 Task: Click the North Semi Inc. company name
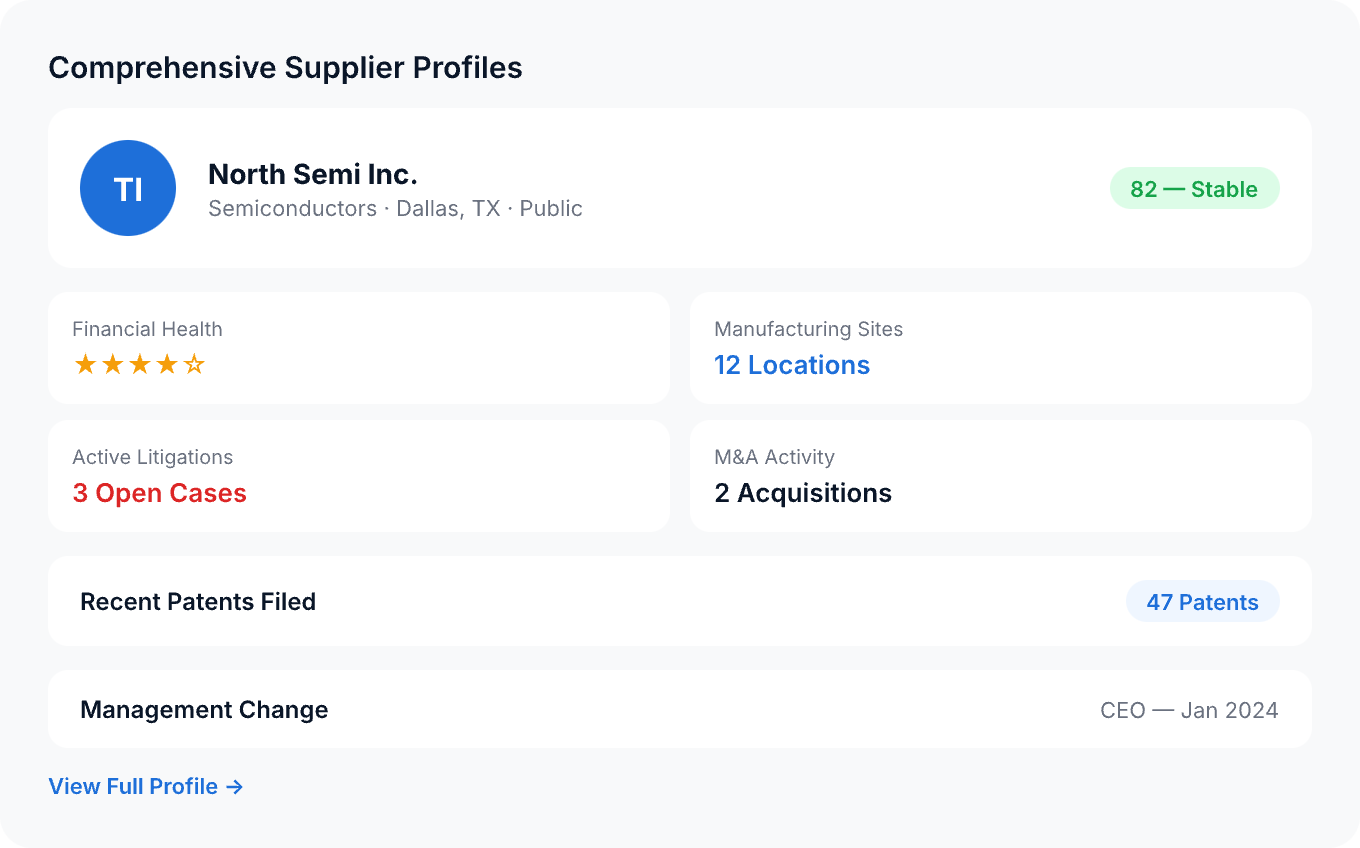click(313, 174)
